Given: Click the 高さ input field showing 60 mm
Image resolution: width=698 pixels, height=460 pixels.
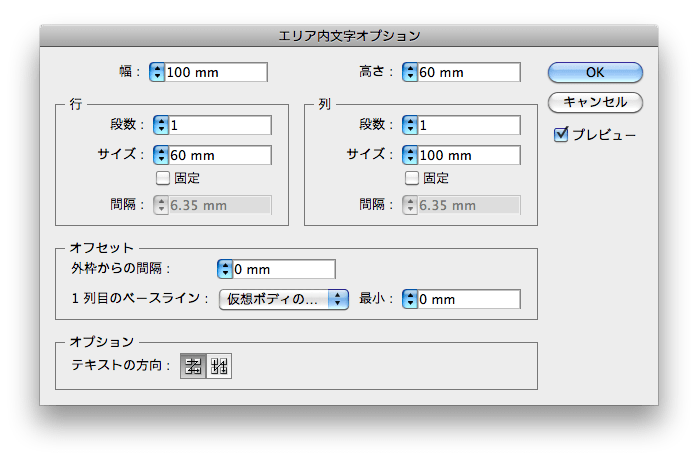Looking at the screenshot, I should pos(468,72).
